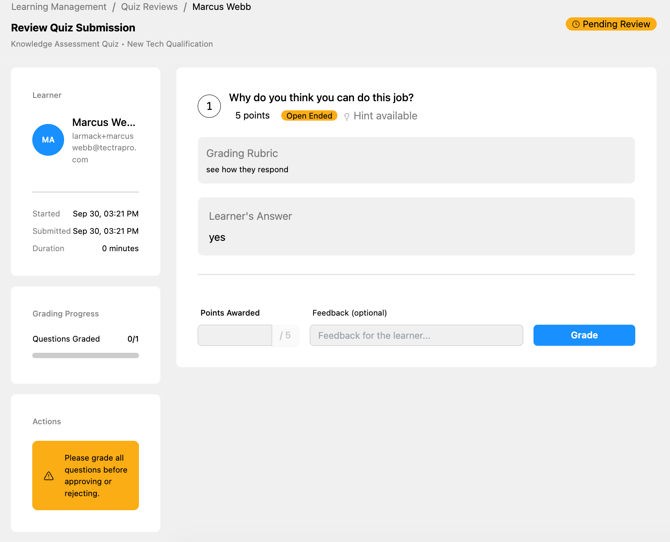
Task: Click the learner email address
Action: [104, 147]
